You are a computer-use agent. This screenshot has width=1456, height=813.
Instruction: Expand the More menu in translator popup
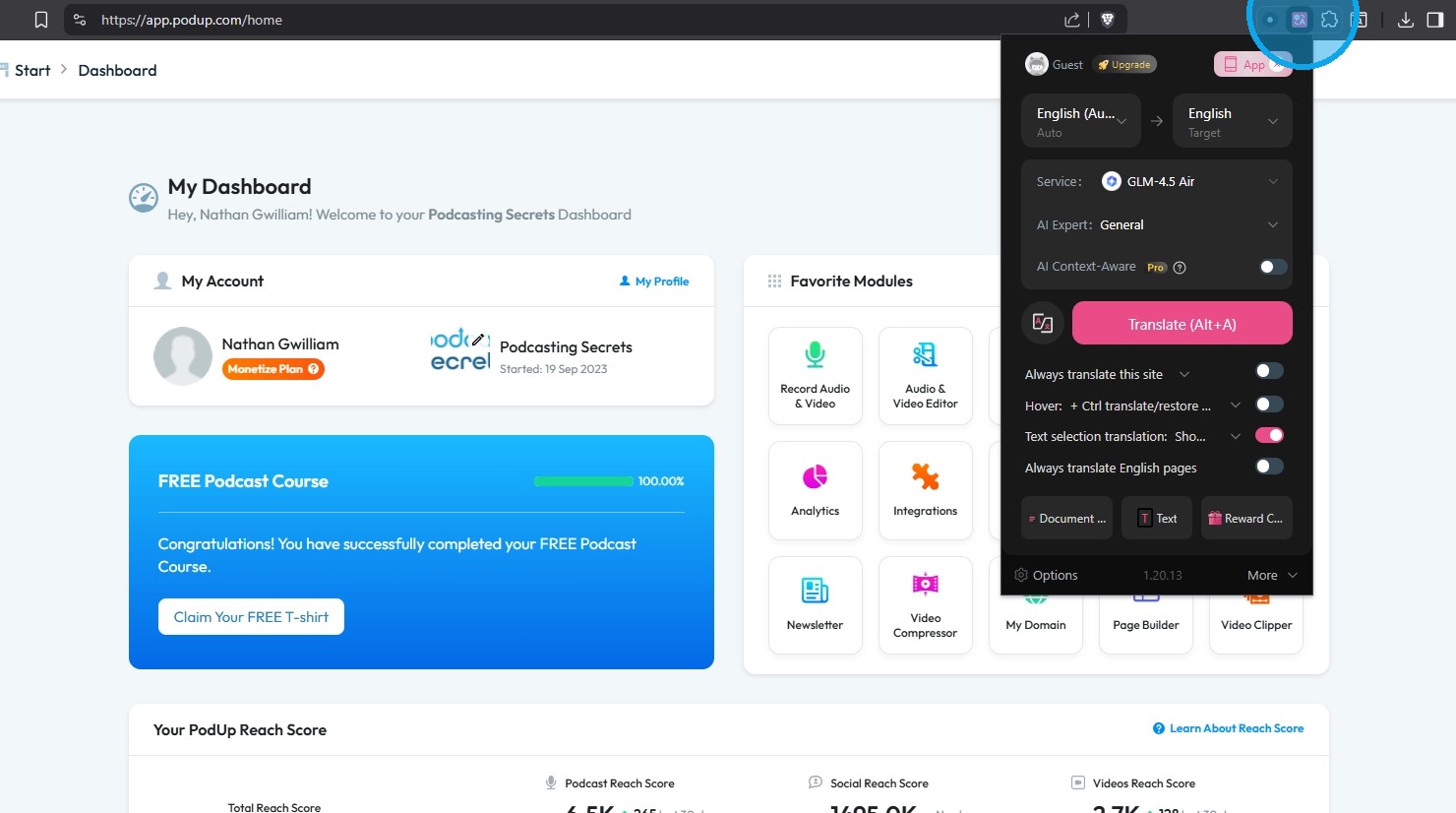1272,575
